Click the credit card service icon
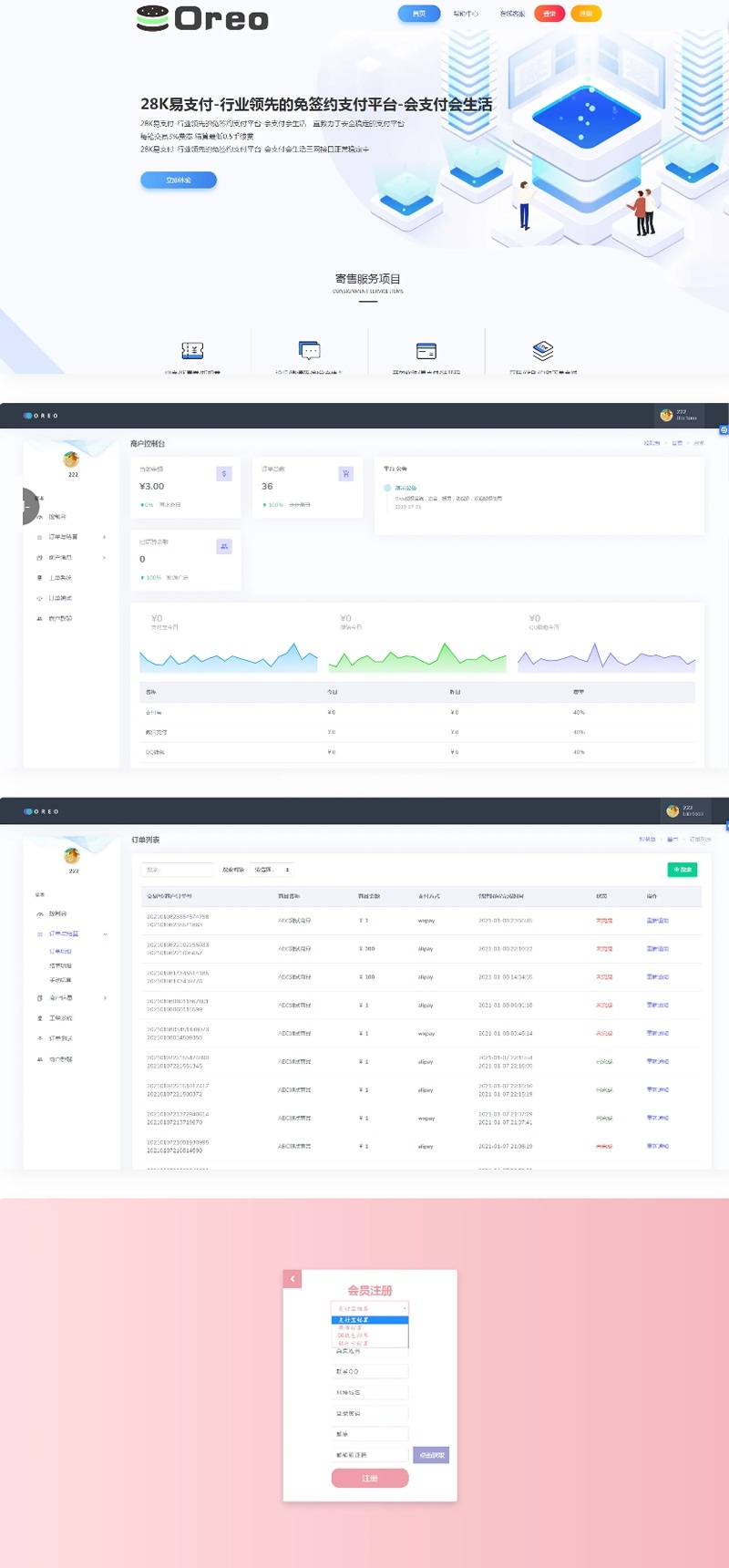The height and width of the screenshot is (1568, 729). tap(426, 351)
